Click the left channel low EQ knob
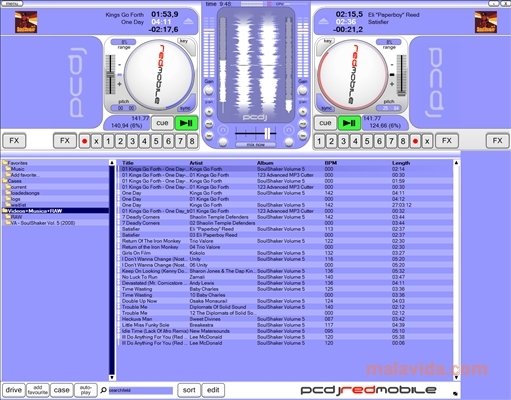The image size is (511, 400). pos(209,136)
